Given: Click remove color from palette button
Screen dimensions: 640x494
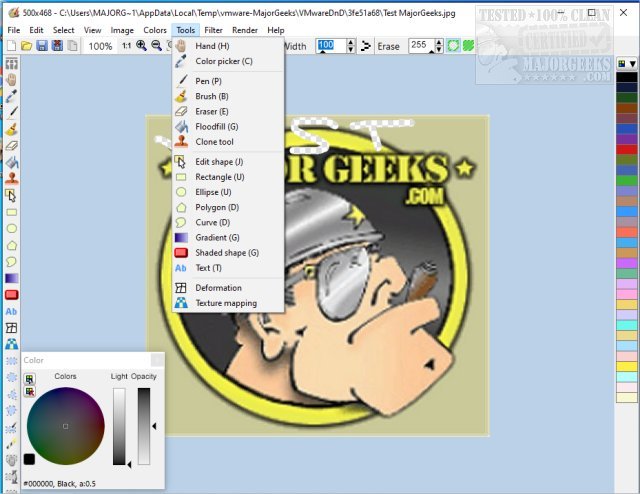Looking at the screenshot, I should pos(29,392).
